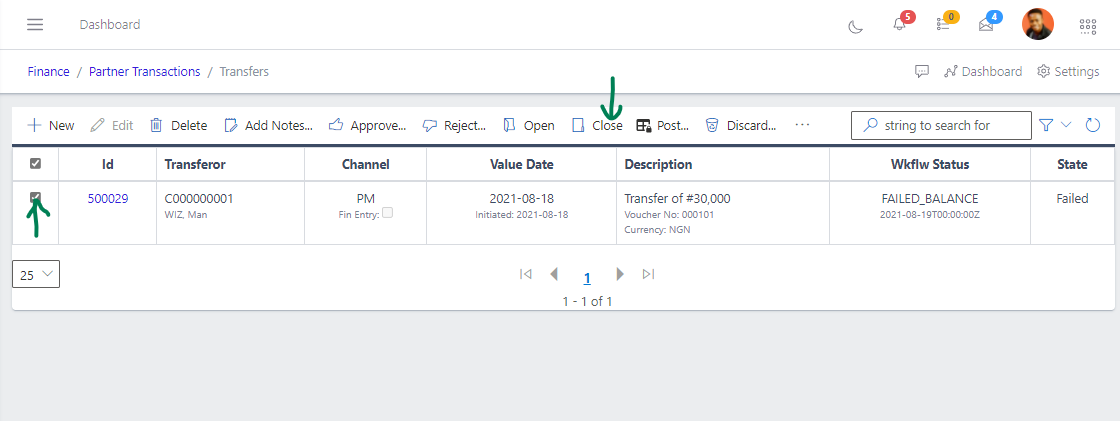Open transfer record 500029 link
This screenshot has height=421, width=1120.
pos(107,199)
